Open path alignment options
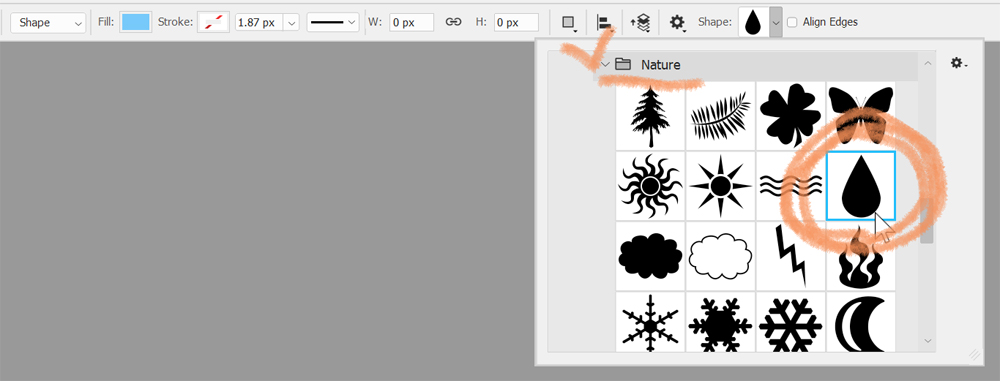Image resolution: width=1000 pixels, height=381 pixels. (x=604, y=22)
